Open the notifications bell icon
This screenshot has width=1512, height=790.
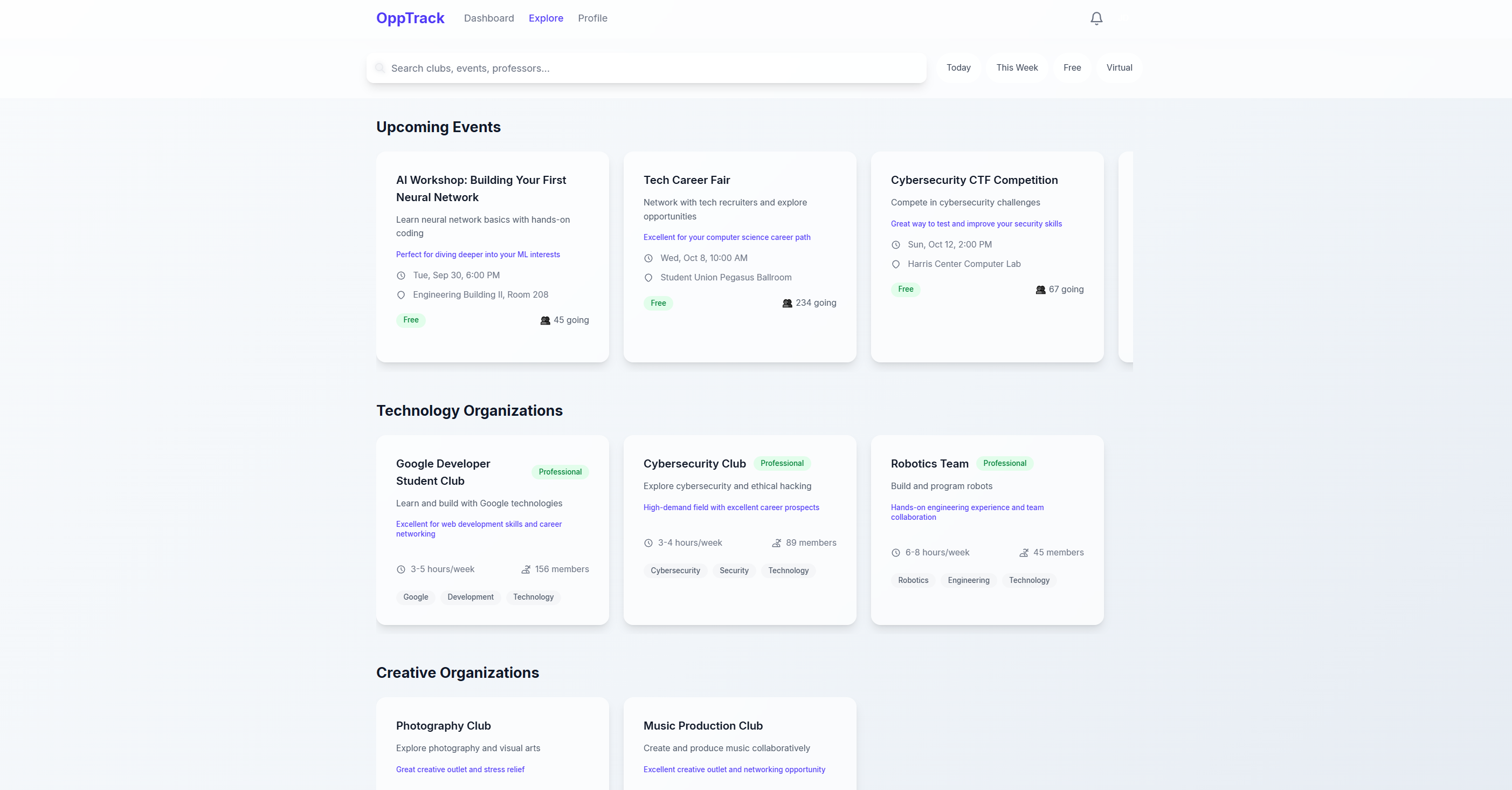[1096, 19]
